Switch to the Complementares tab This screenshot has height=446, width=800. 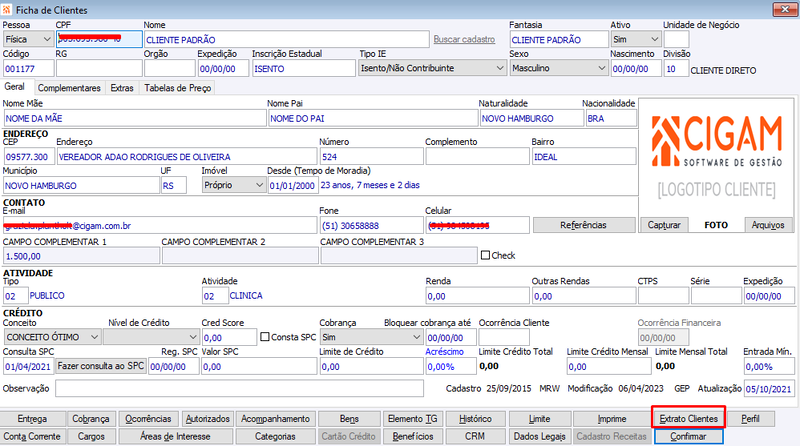point(69,88)
